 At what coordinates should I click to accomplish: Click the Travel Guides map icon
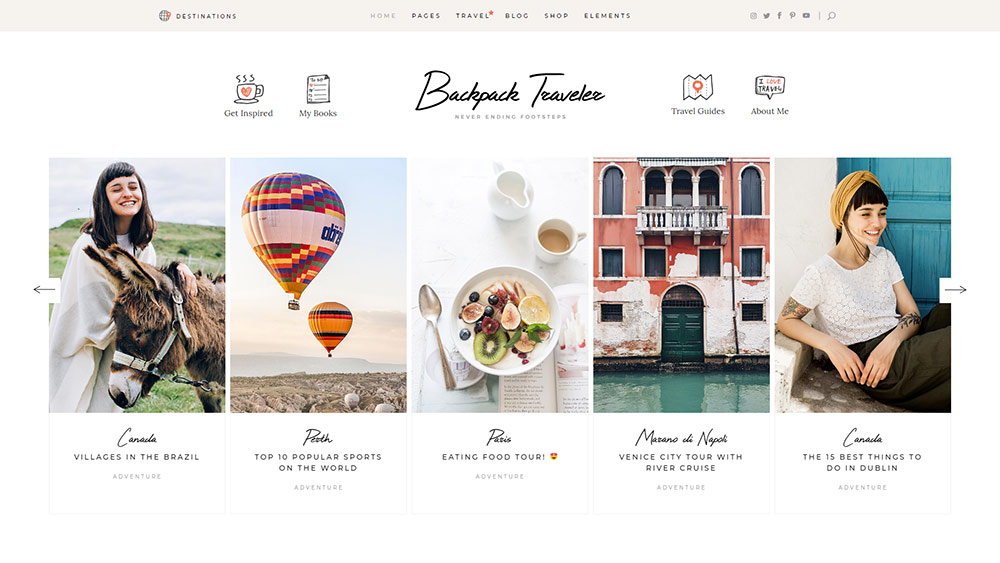click(x=697, y=88)
